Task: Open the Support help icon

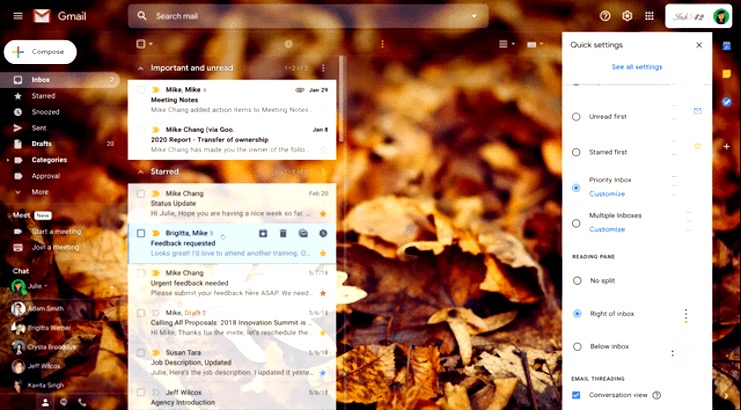Action: coord(605,16)
